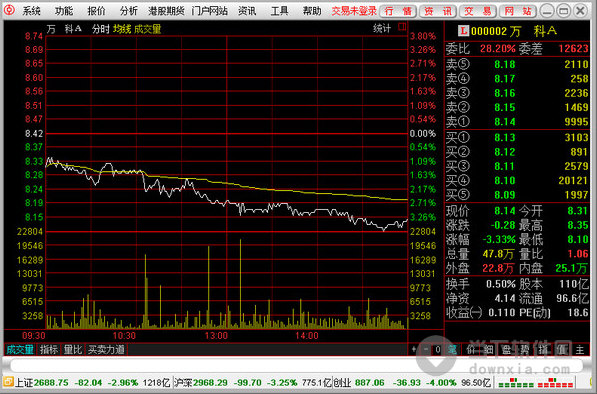Click the 行情 button

pyautogui.click(x=398, y=11)
